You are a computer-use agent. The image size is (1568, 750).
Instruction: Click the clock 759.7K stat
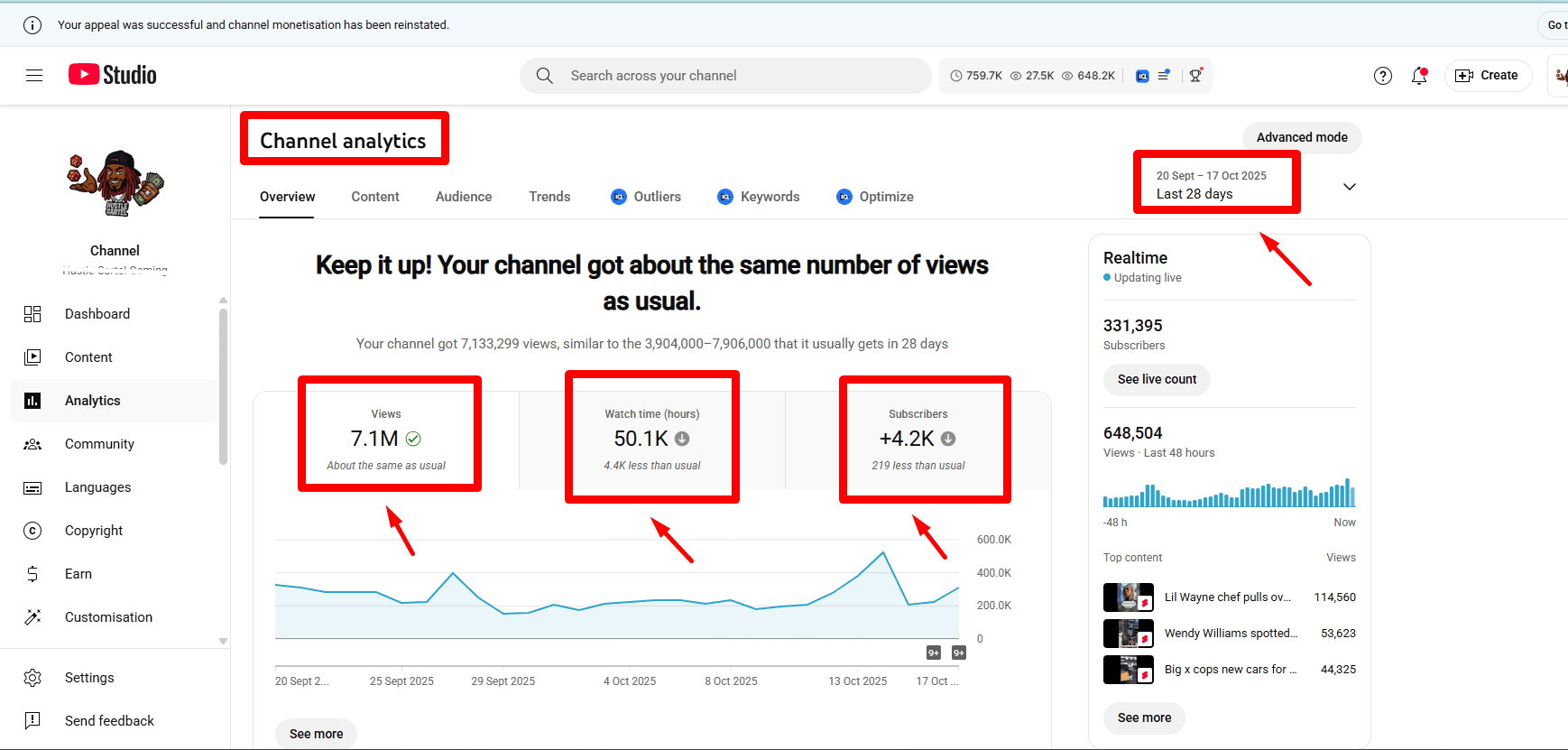pos(976,76)
